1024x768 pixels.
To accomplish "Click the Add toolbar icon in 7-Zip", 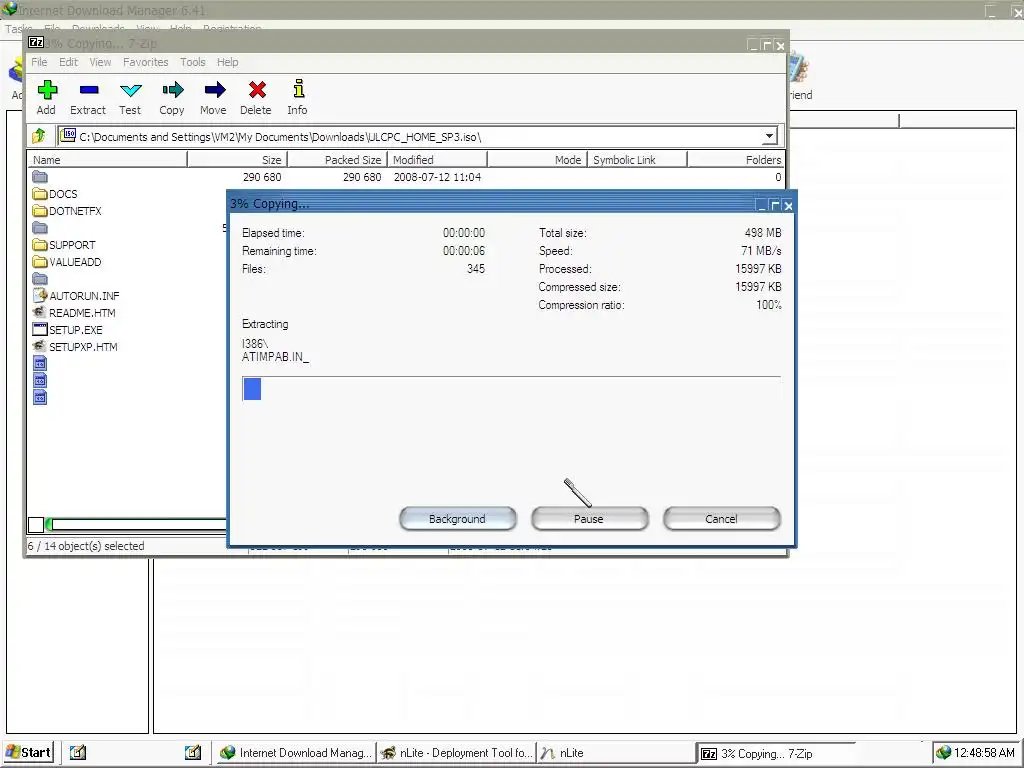I will pos(47,90).
